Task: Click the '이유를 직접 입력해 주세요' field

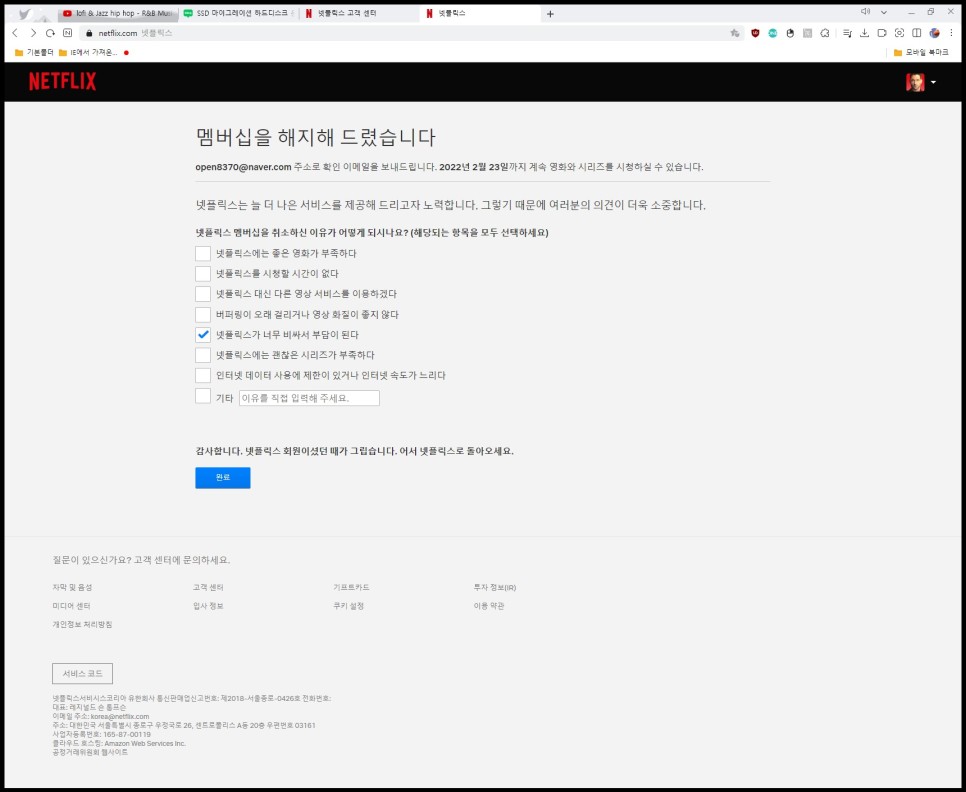Action: (309, 398)
